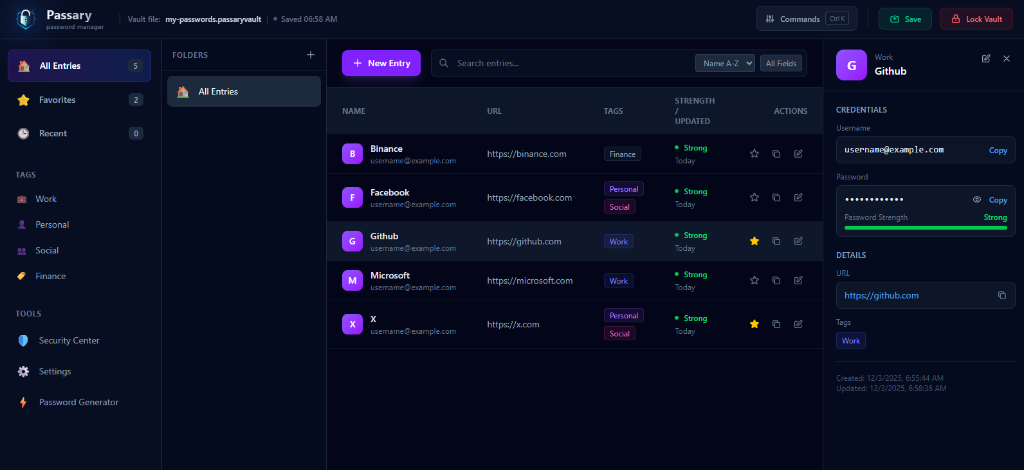Save the vault

tap(905, 19)
